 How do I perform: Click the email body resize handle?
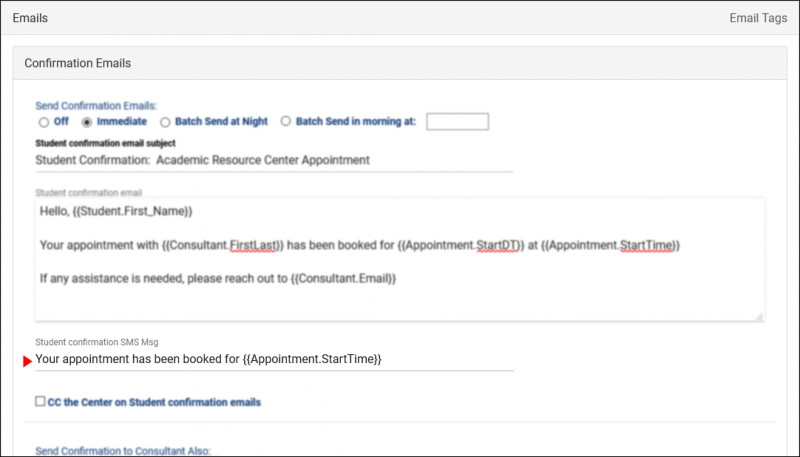pyautogui.click(x=758, y=316)
